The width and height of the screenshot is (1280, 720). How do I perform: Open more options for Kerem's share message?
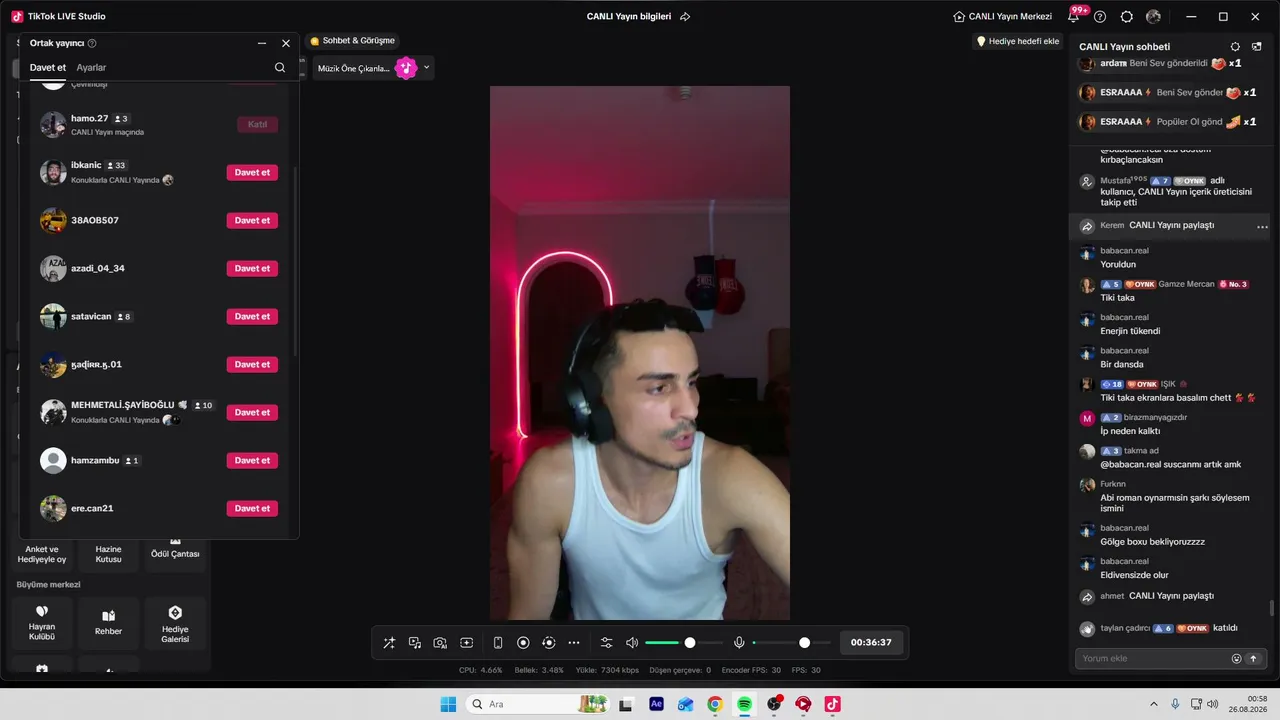(x=1262, y=227)
